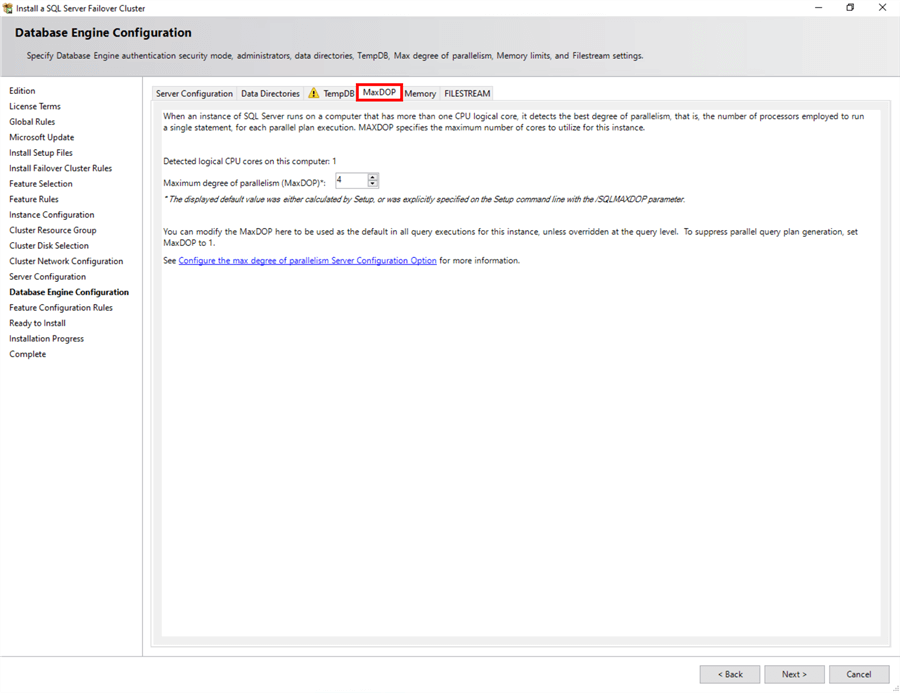Select the Feature Rules step
Image resolution: width=900 pixels, height=693 pixels.
[34, 199]
